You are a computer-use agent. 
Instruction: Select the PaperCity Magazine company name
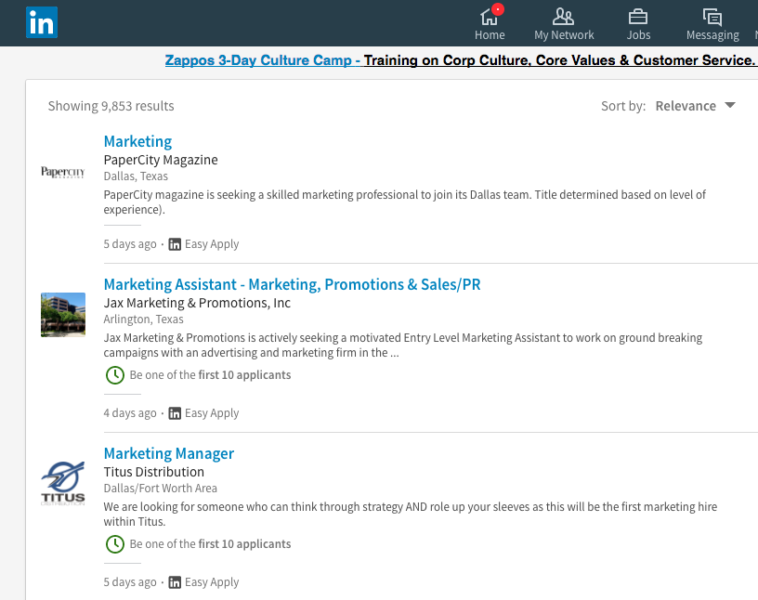160,160
